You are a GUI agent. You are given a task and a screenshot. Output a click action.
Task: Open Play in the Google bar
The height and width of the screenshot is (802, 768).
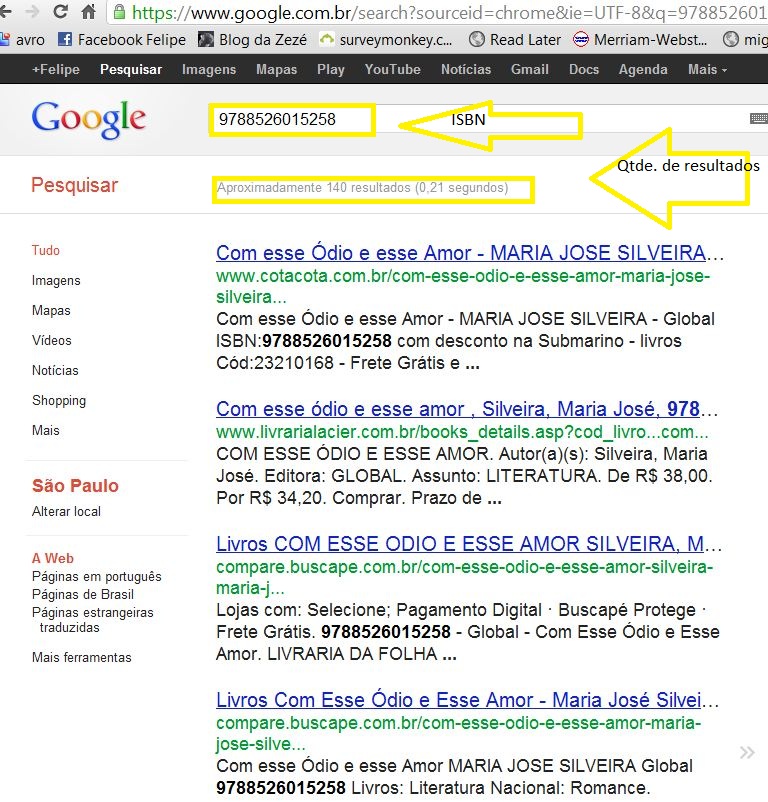pos(330,70)
